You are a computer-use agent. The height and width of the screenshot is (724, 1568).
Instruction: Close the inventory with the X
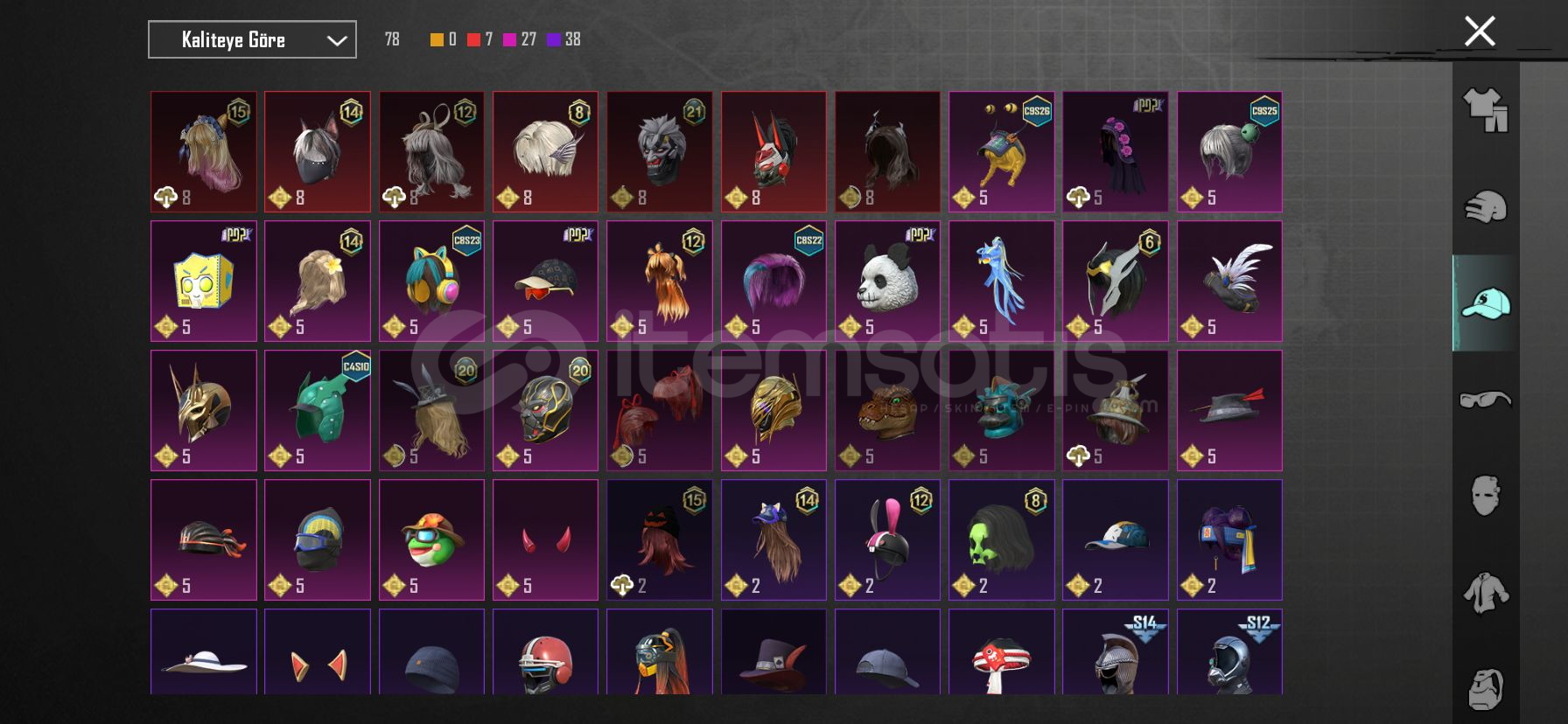[x=1480, y=31]
